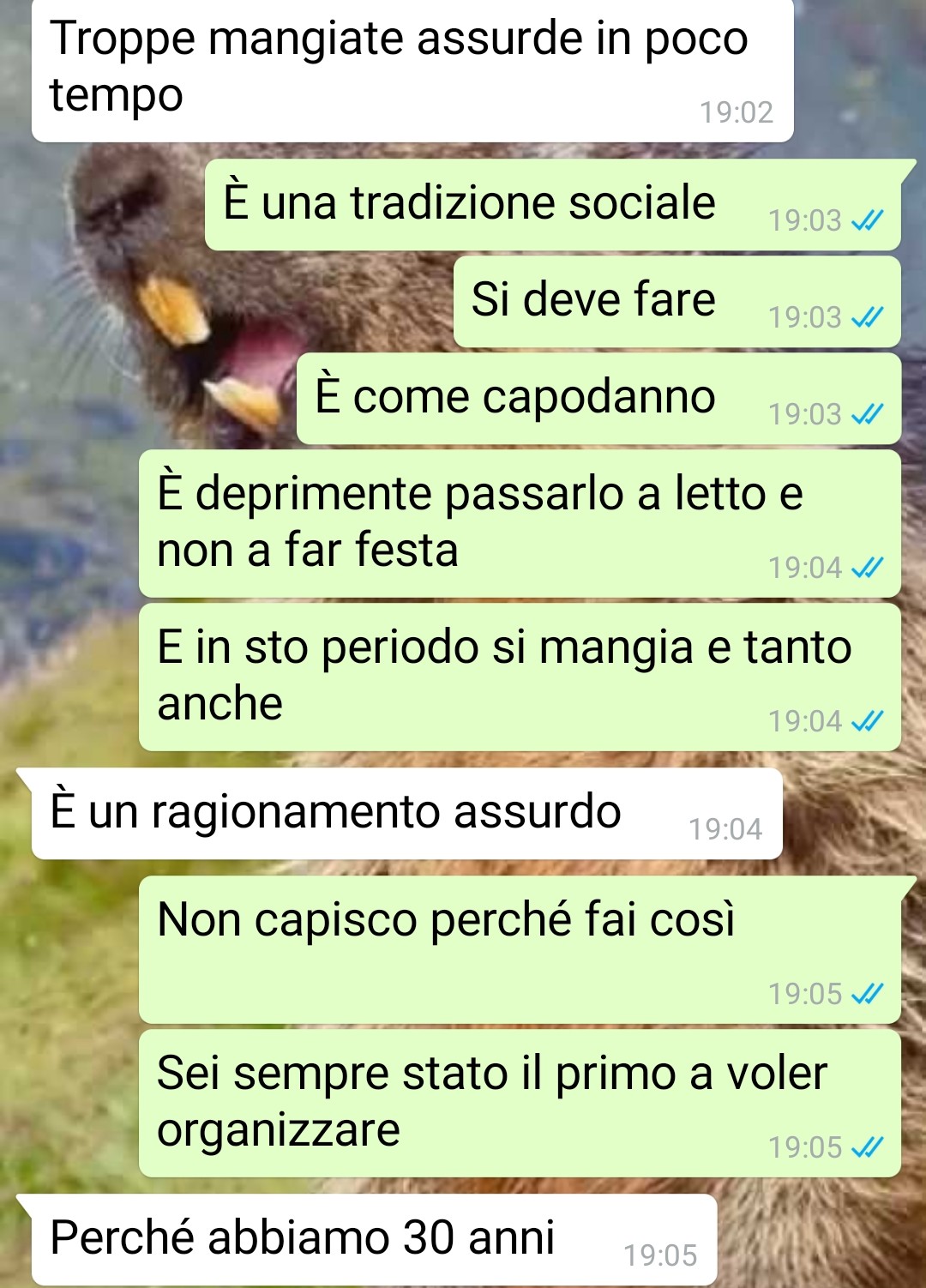Viewport: 926px width, 1288px height.
Task: Tap the double check on 'Si deve fare'
Action: point(867,318)
